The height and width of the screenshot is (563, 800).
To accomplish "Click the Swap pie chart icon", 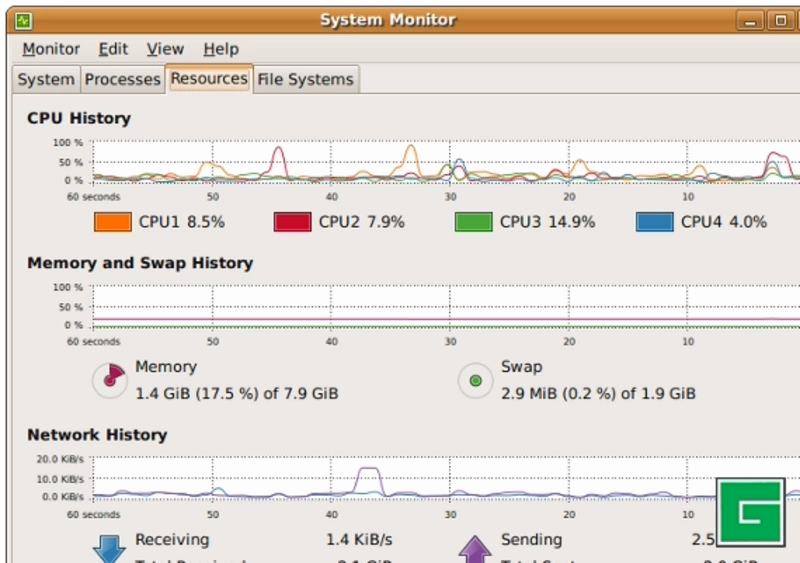I will coord(475,380).
